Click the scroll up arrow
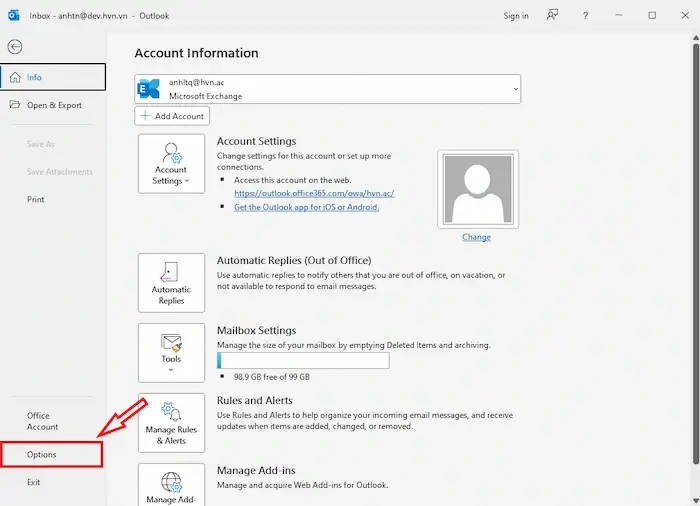The image size is (700, 506). pyautogui.click(x=696, y=38)
